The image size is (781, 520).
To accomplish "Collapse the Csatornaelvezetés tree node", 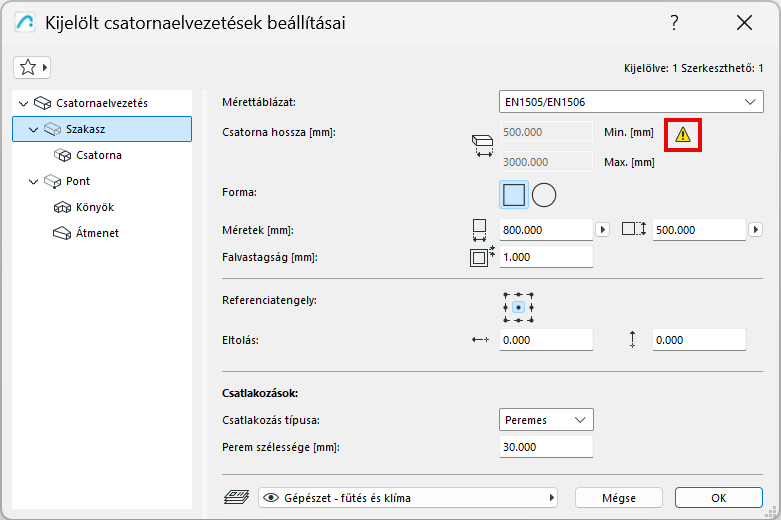I will [x=23, y=103].
